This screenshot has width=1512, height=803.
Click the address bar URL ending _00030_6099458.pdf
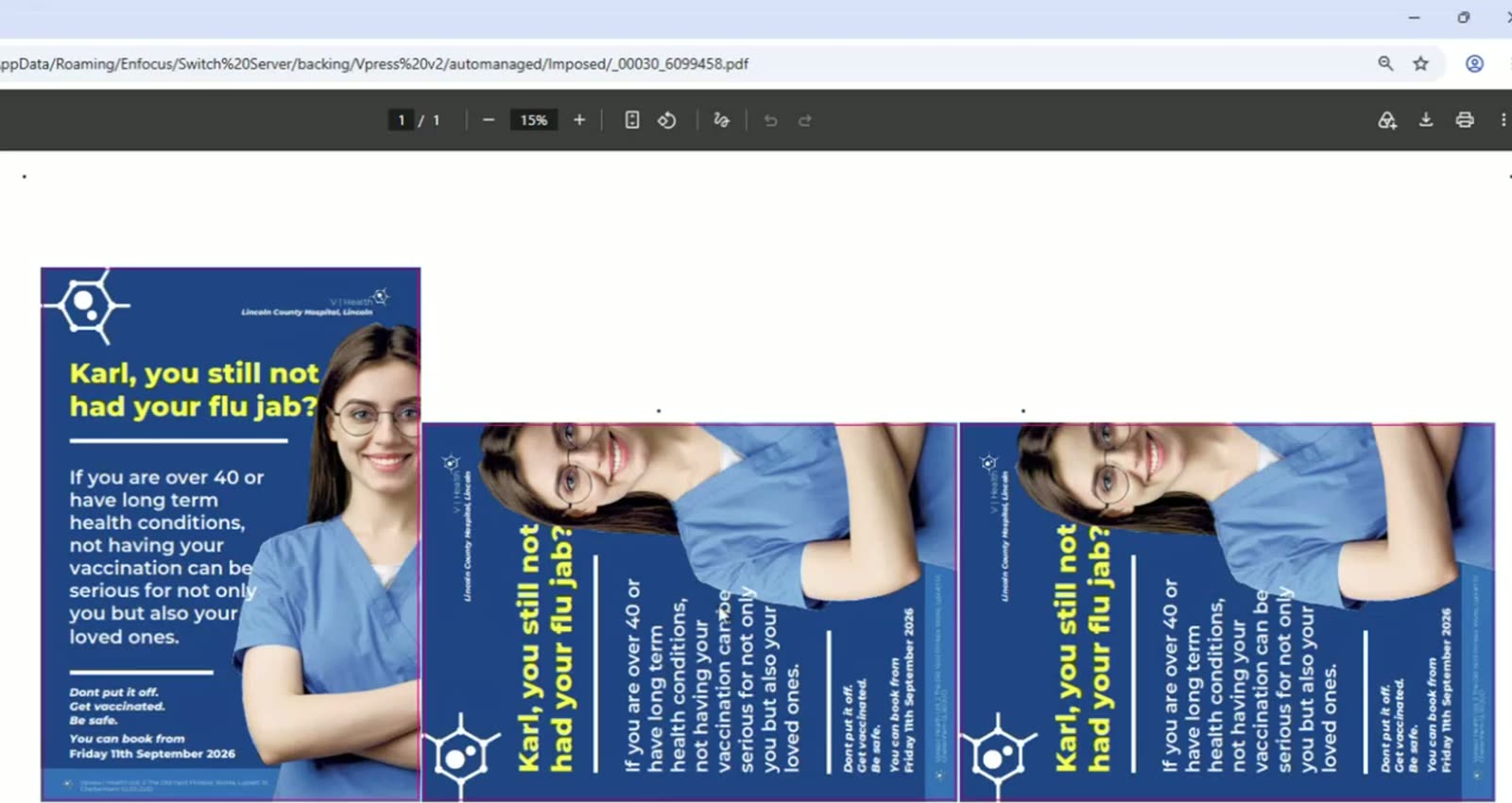(x=374, y=63)
